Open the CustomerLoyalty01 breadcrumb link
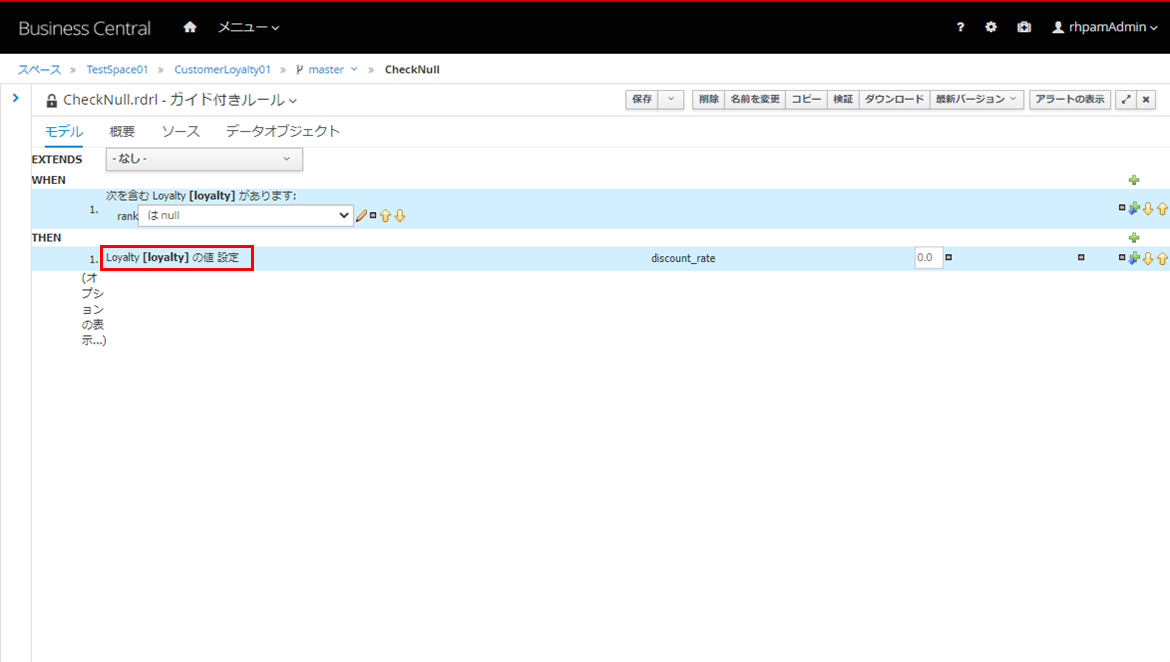The image size is (1170, 662). tap(222, 69)
